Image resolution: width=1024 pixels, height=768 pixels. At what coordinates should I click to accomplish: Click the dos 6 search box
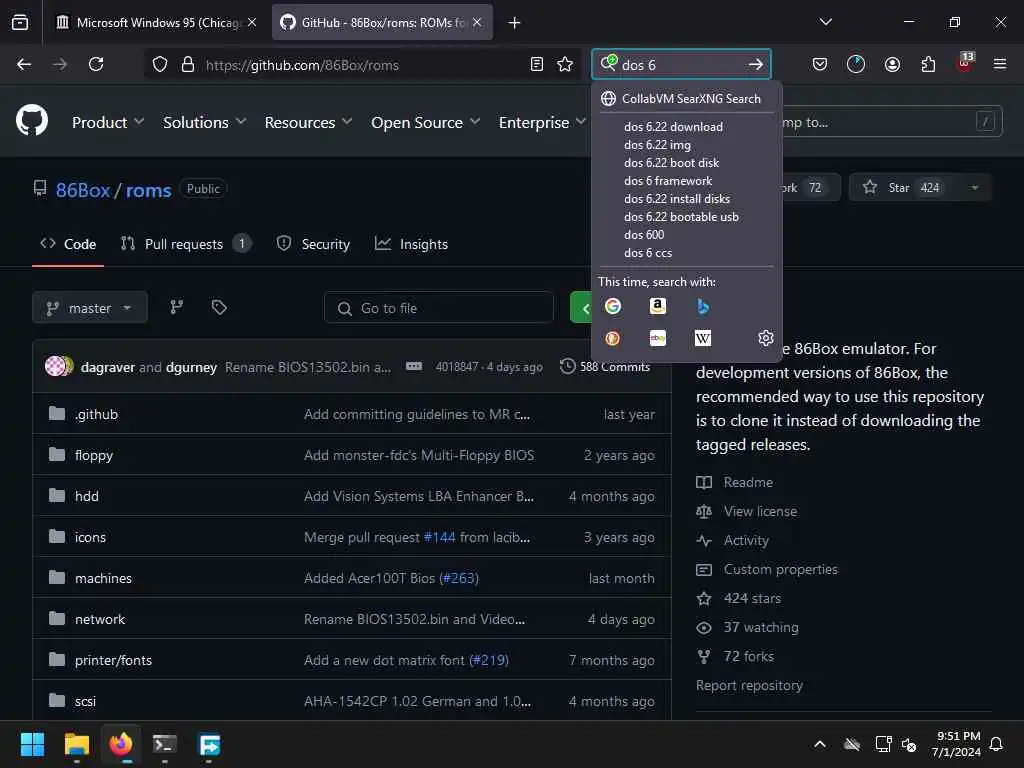[x=679, y=65]
